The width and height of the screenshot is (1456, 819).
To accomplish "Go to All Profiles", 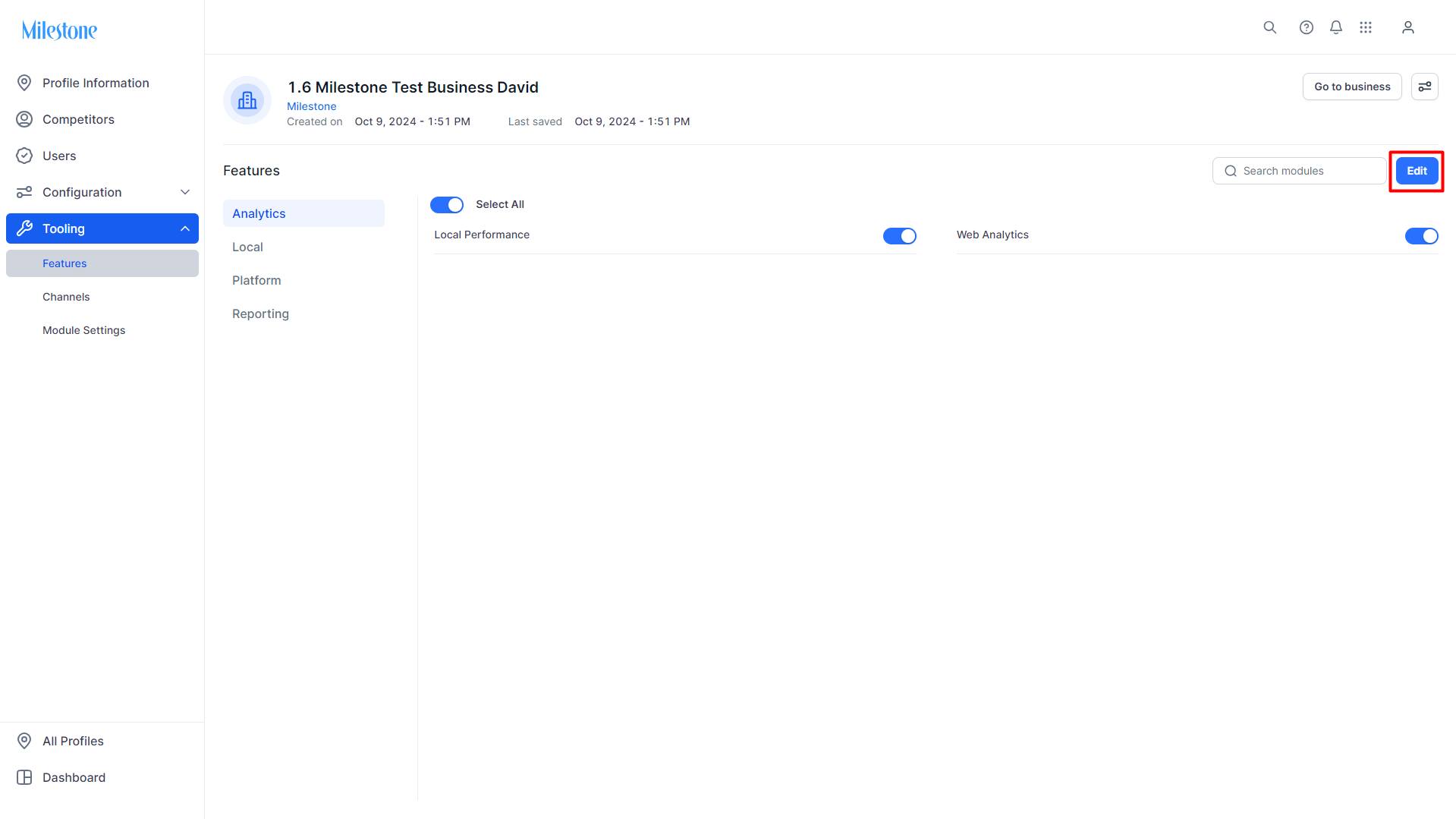I will (102, 741).
